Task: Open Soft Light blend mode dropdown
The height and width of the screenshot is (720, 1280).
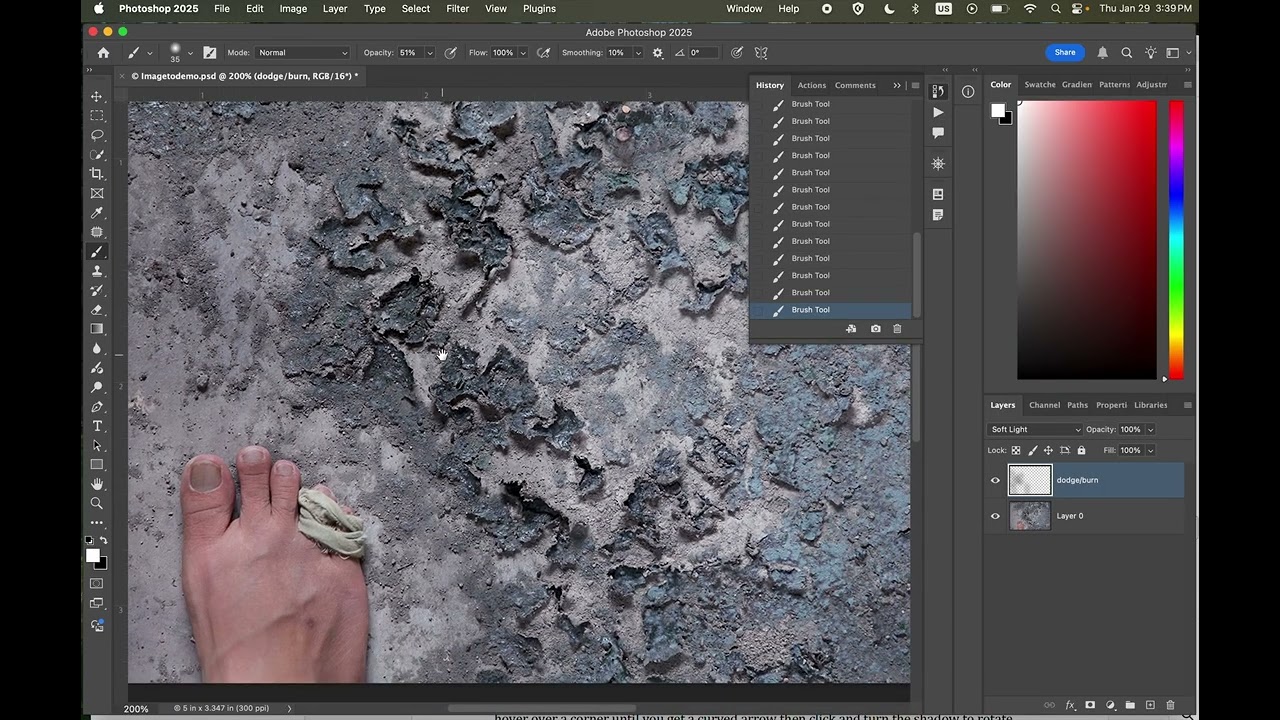Action: (x=1035, y=430)
